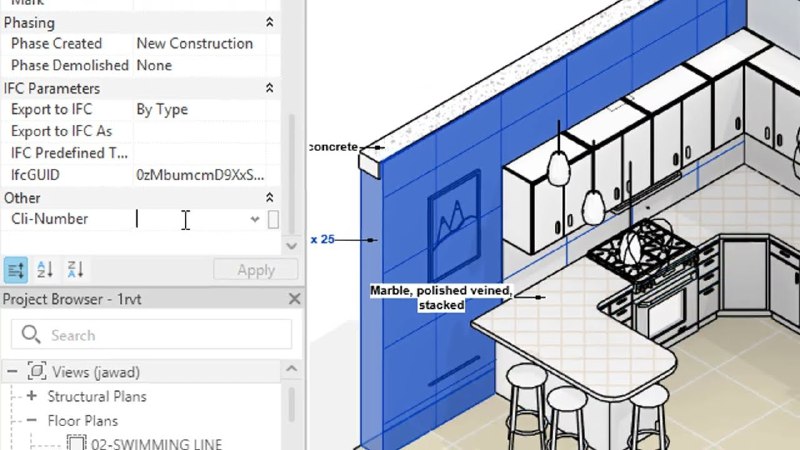Select Export to IFC value By Type

click(x=162, y=110)
